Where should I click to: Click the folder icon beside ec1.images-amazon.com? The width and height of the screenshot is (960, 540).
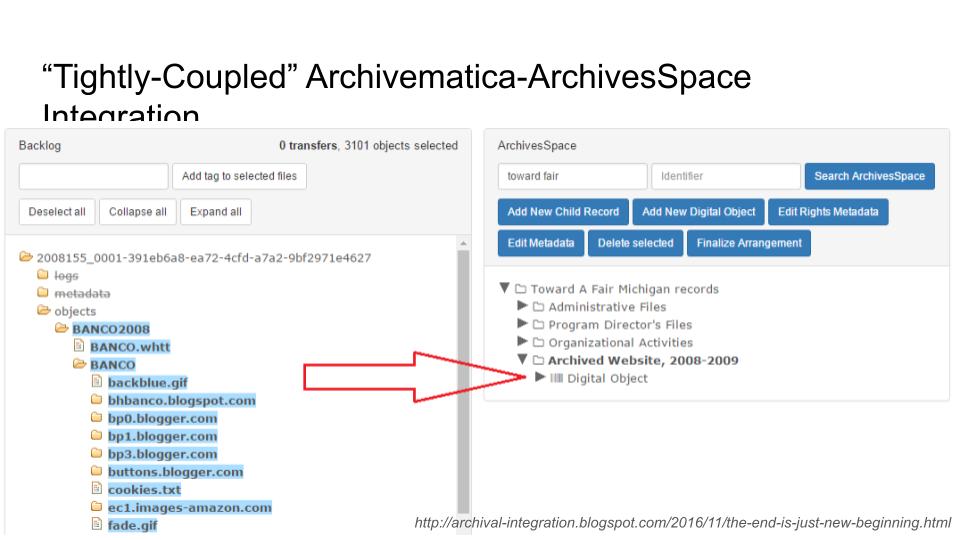96,506
